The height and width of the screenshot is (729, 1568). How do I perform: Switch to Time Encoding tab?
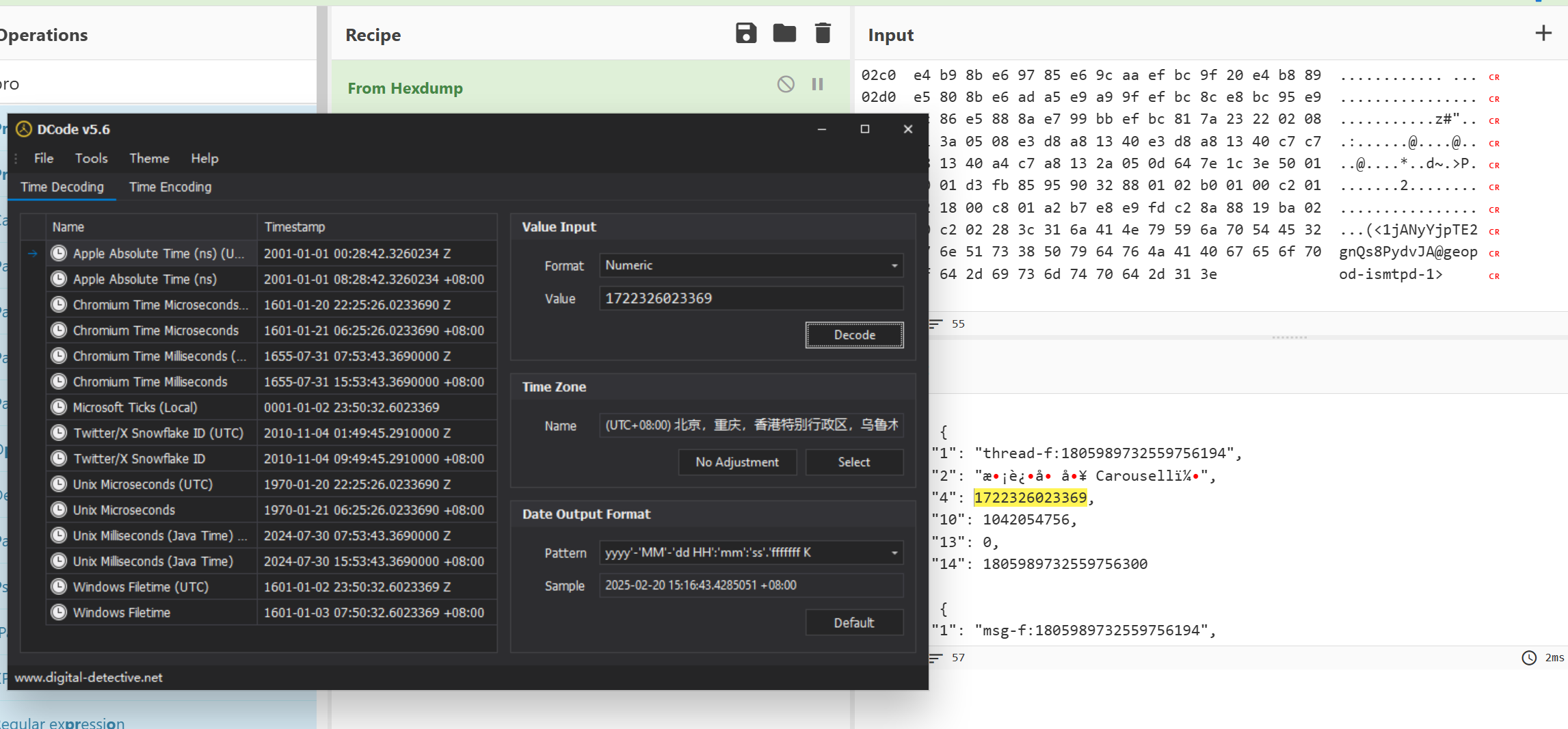pos(170,187)
